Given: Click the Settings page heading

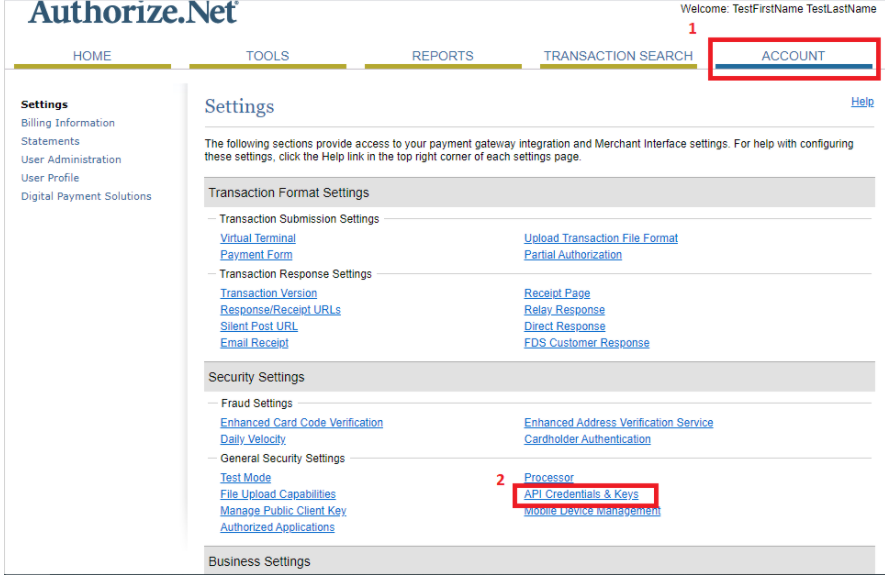Looking at the screenshot, I should click(x=239, y=106).
